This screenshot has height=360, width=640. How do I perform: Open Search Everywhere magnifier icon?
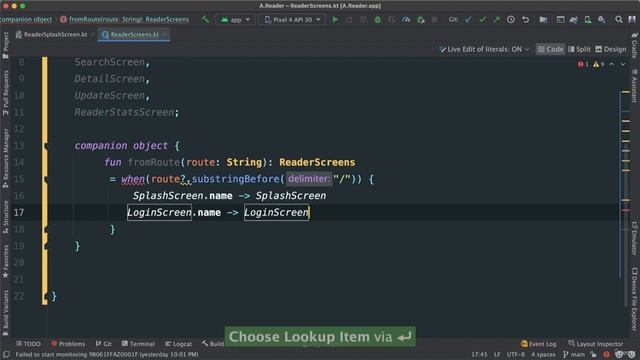tap(619, 20)
